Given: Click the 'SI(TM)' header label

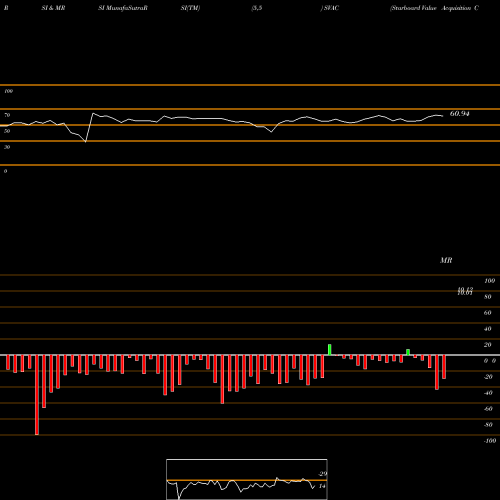Looking at the screenshot, I should 190,8.
